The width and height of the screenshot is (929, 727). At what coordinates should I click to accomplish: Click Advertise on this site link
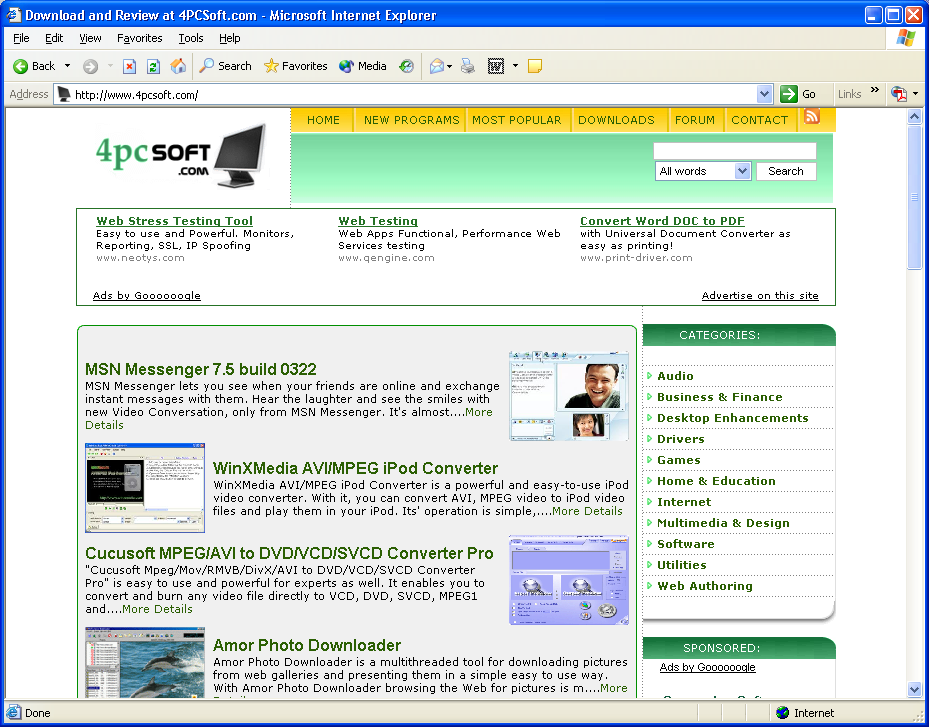[760, 295]
